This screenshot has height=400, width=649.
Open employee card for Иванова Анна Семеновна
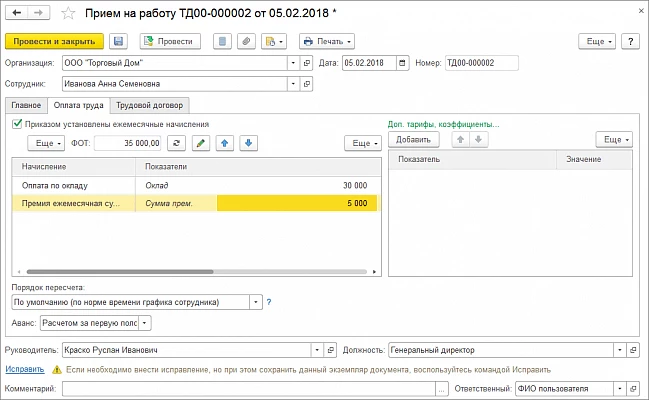point(306,84)
